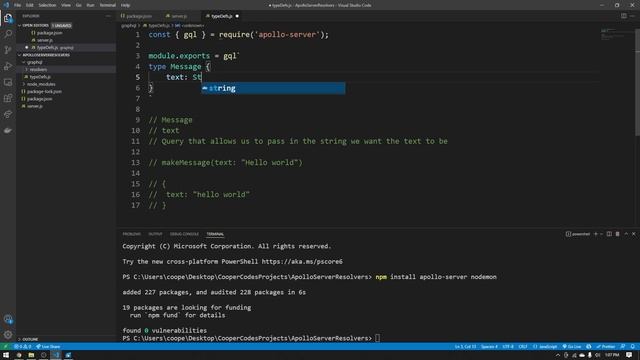
Task: Switch to the Output panel tab
Action: click(155, 234)
